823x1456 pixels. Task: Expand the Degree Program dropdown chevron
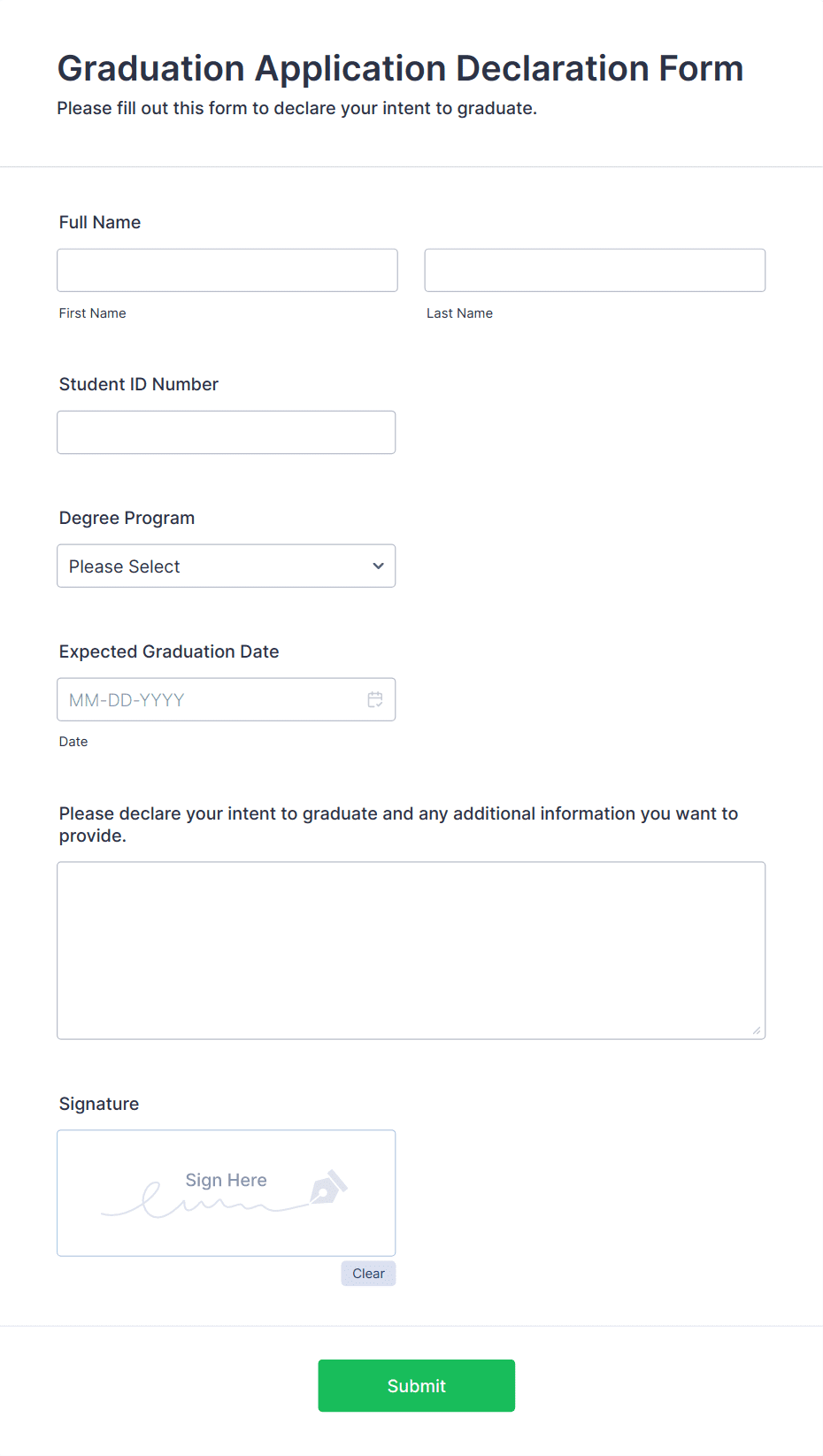pos(378,566)
